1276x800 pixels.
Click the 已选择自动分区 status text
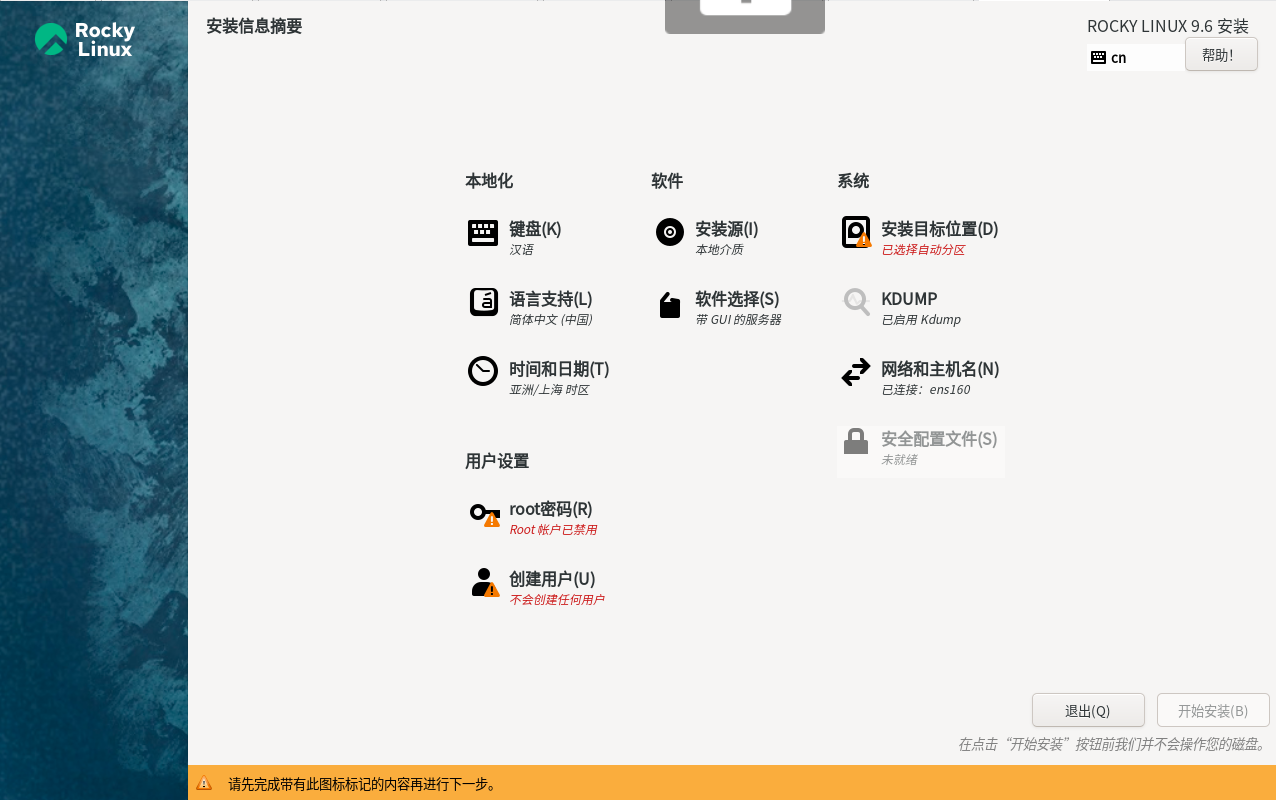point(923,250)
